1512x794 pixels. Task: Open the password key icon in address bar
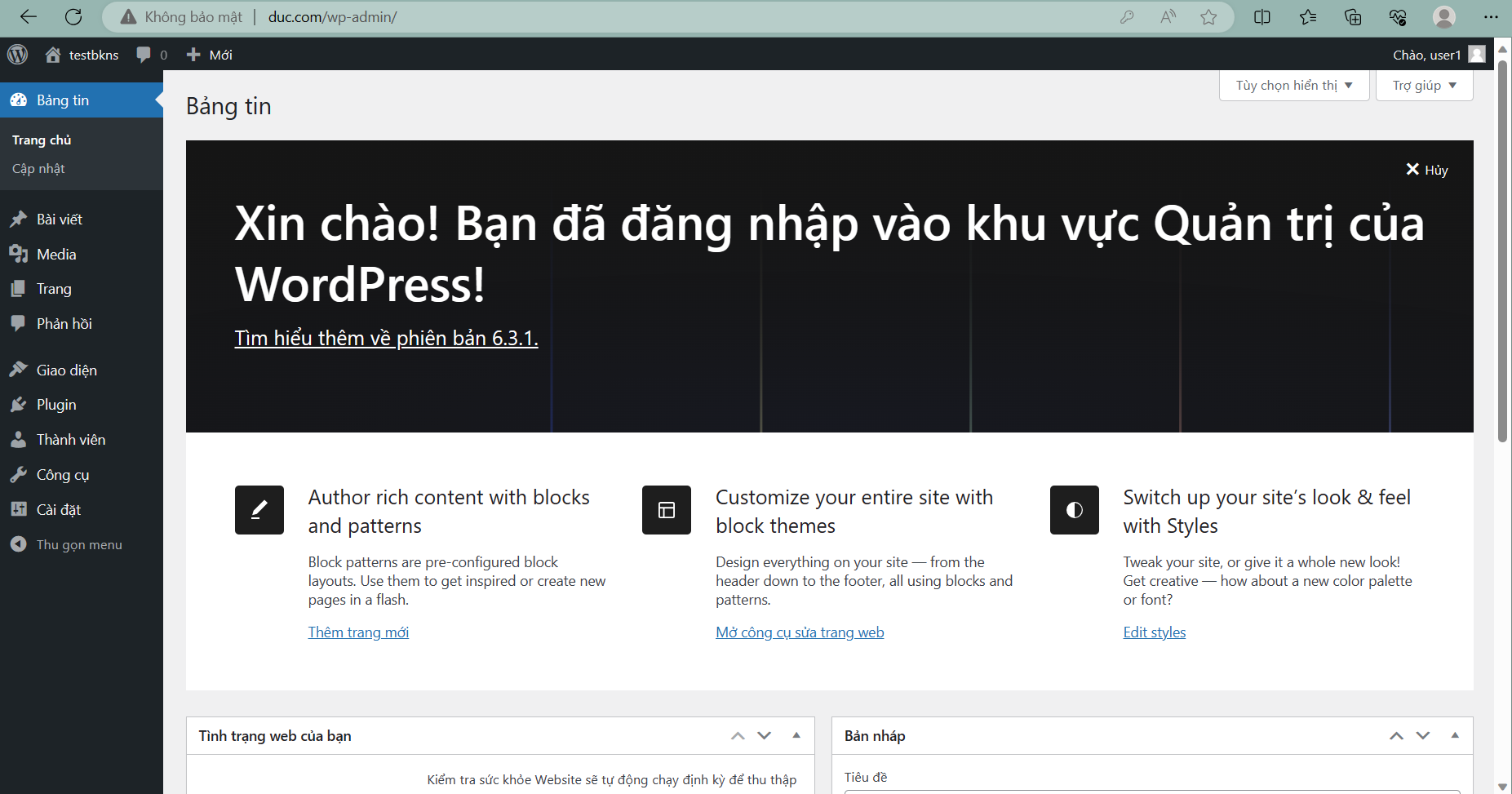point(1127,17)
